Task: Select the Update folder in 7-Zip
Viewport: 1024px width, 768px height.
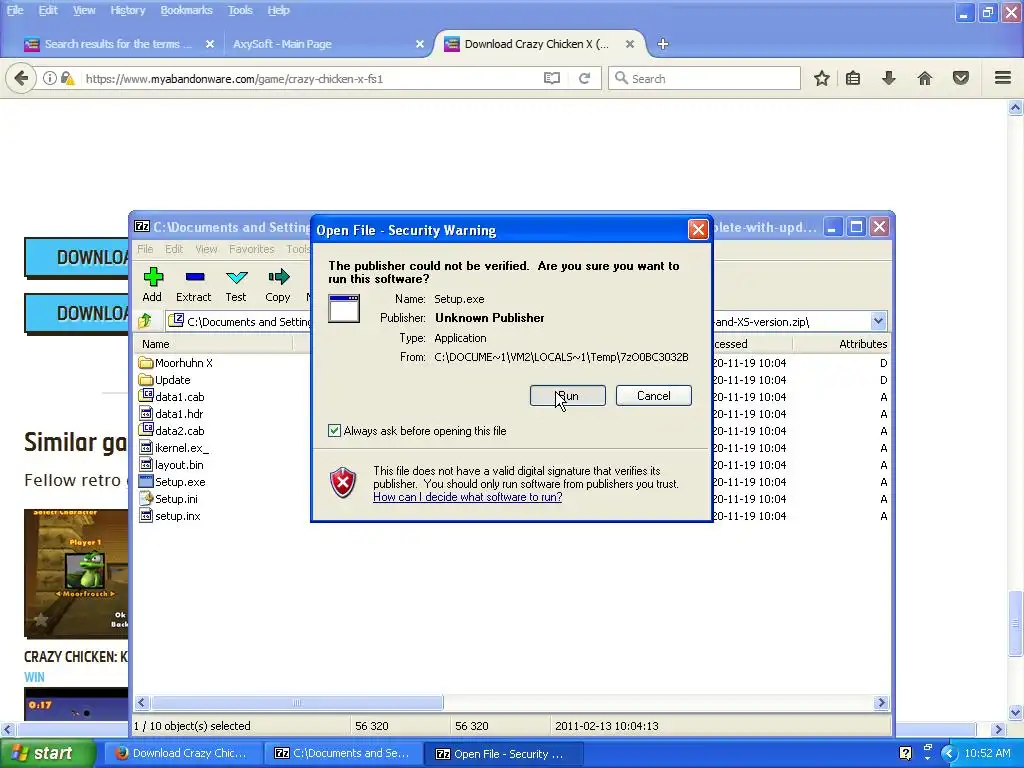Action: pos(165,379)
